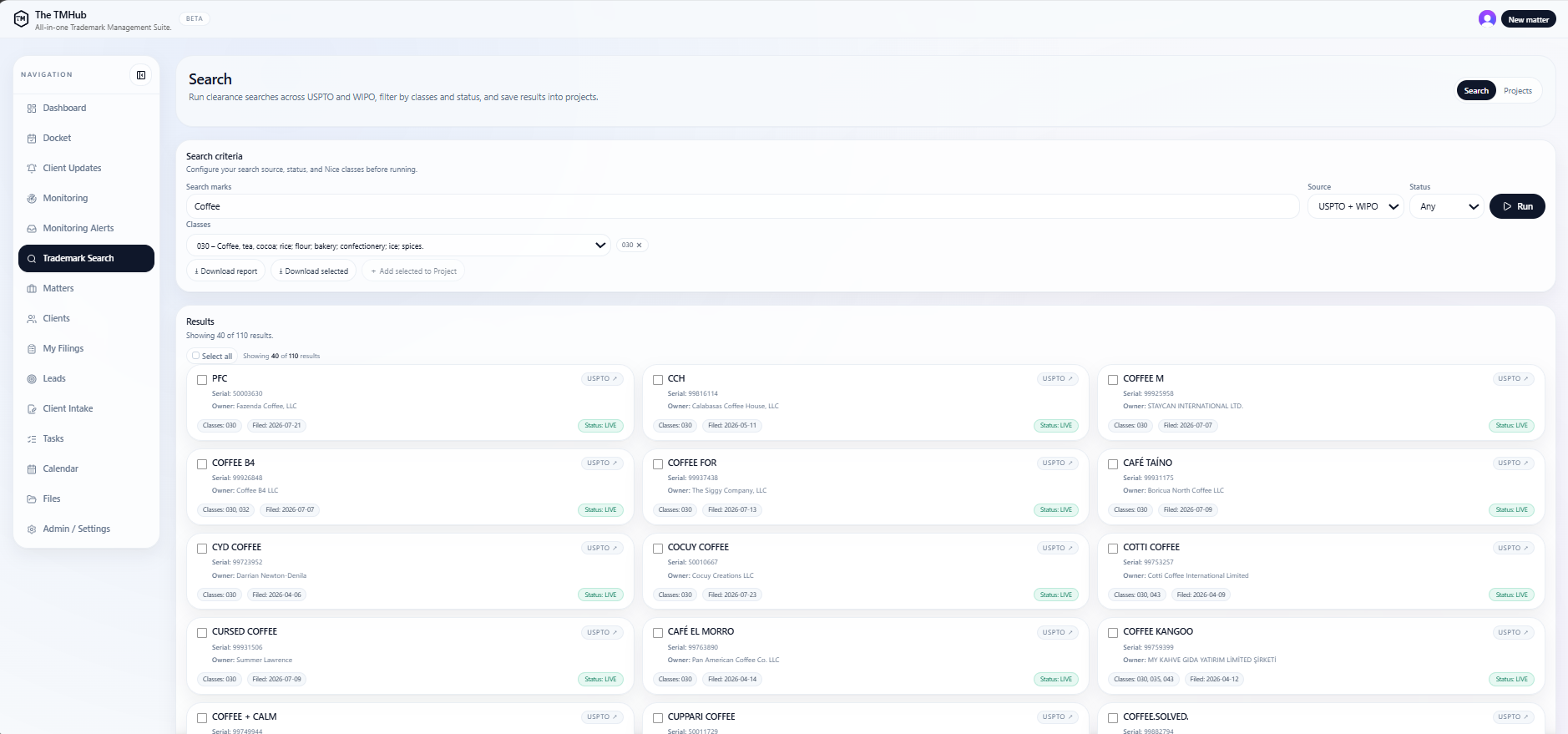Open the Source USPTO + WIPO dropdown

coord(1356,206)
